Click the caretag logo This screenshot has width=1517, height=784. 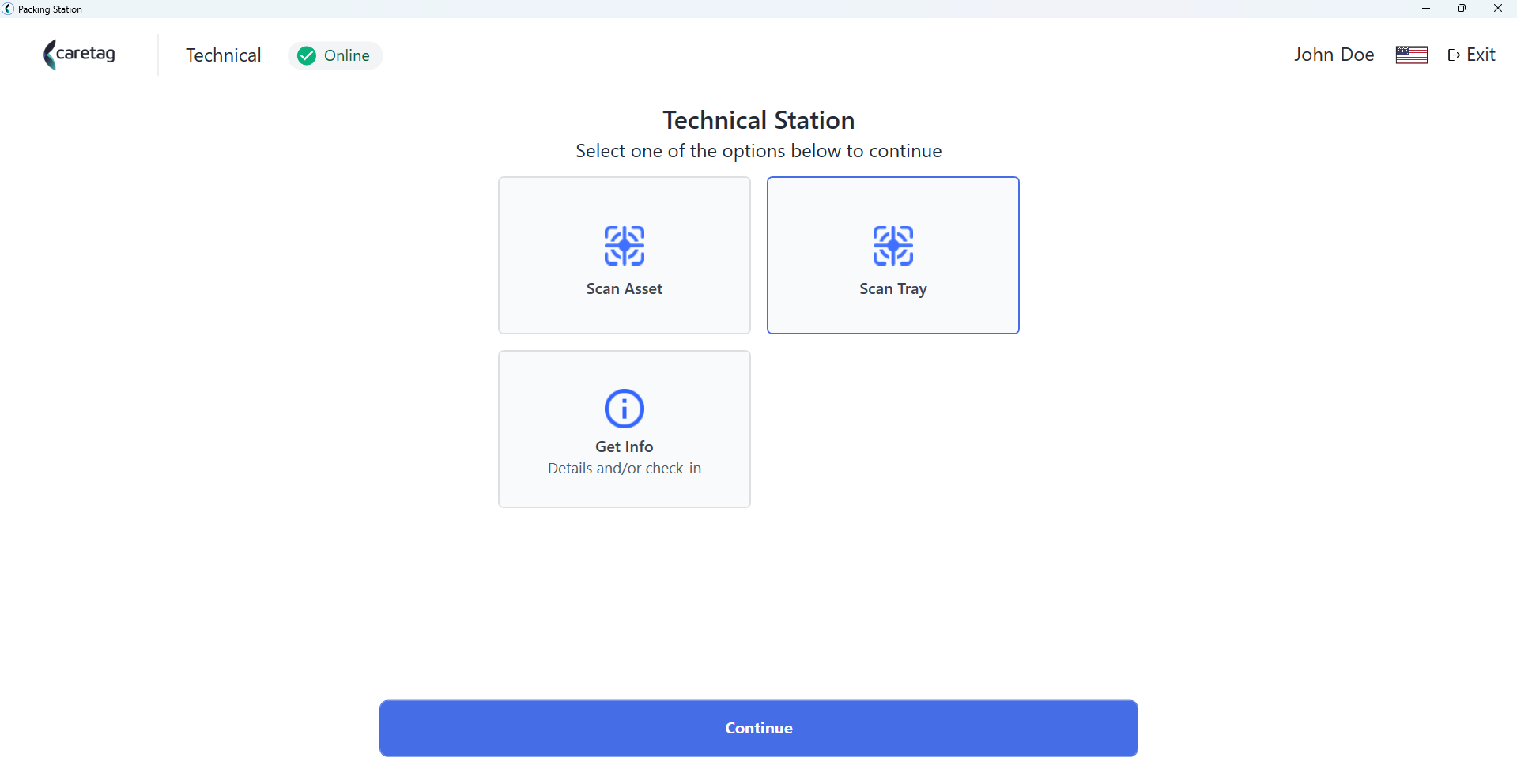(x=79, y=55)
